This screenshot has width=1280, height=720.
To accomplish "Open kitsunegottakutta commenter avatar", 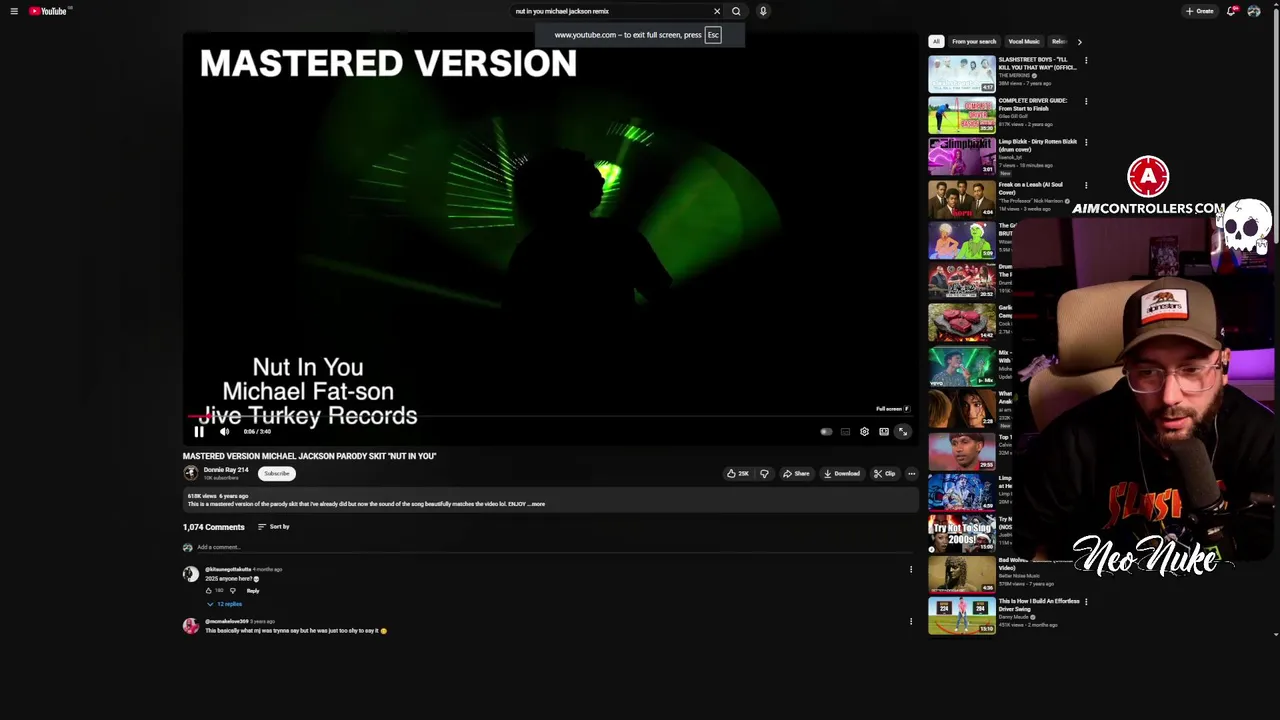I will 190,574.
